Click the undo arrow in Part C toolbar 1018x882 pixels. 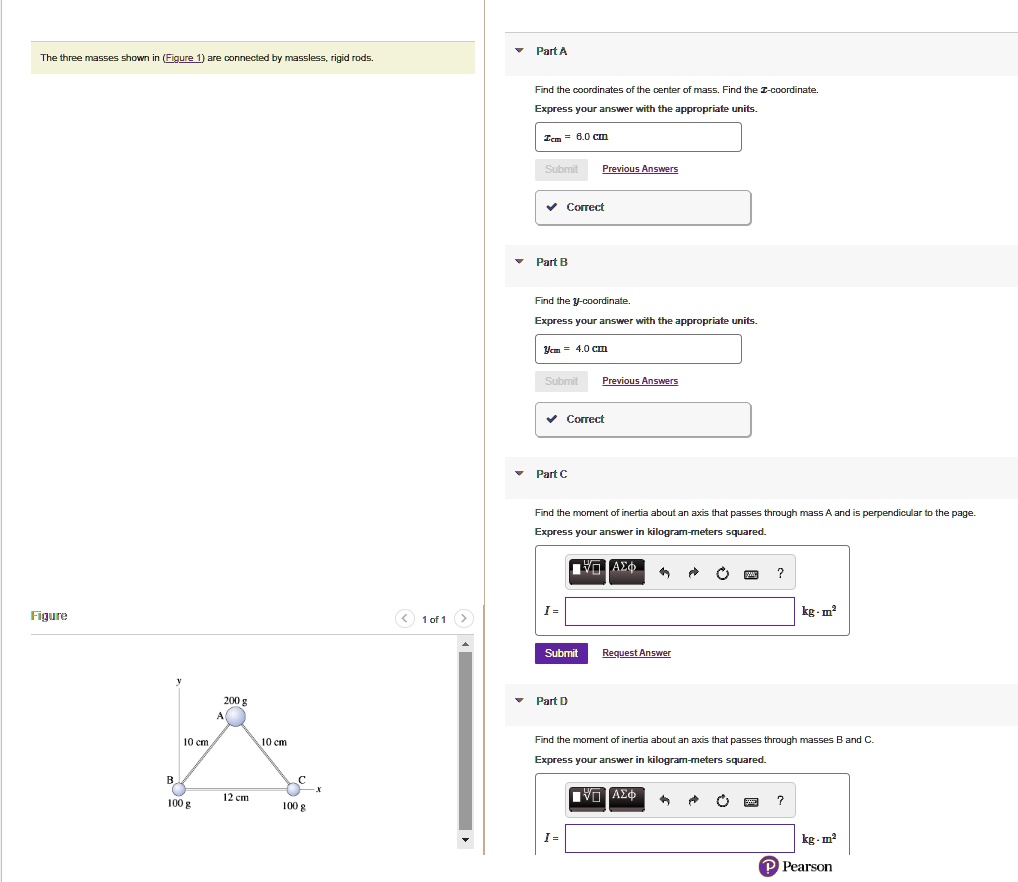click(x=664, y=571)
